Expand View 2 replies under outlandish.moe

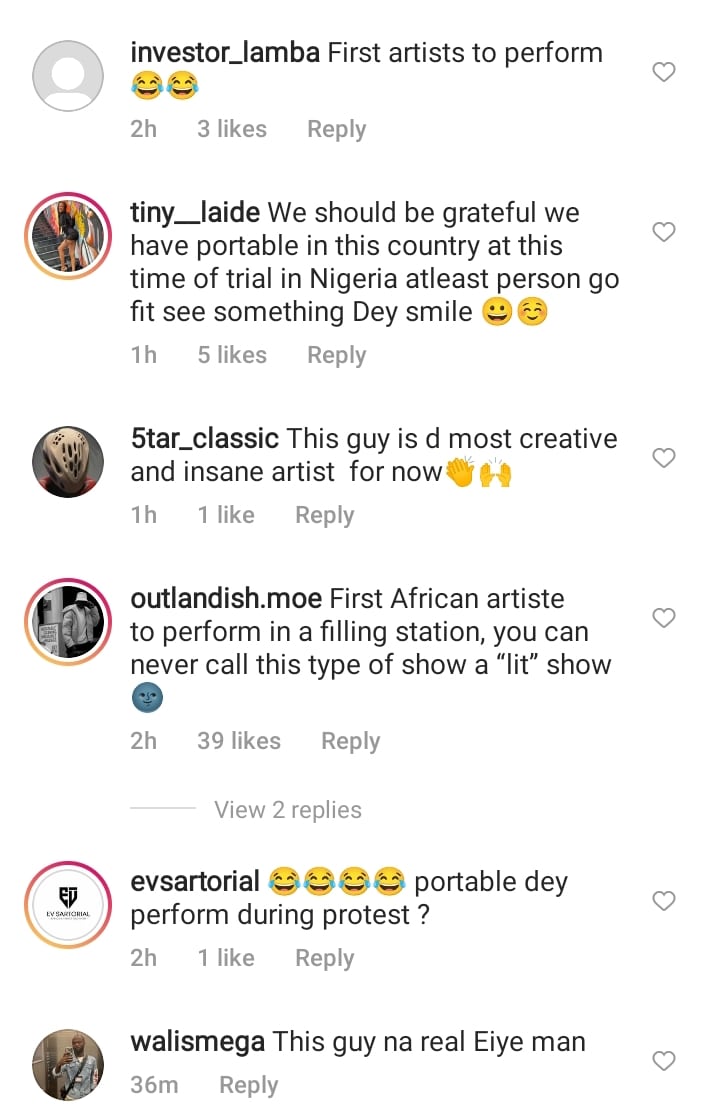(x=287, y=810)
